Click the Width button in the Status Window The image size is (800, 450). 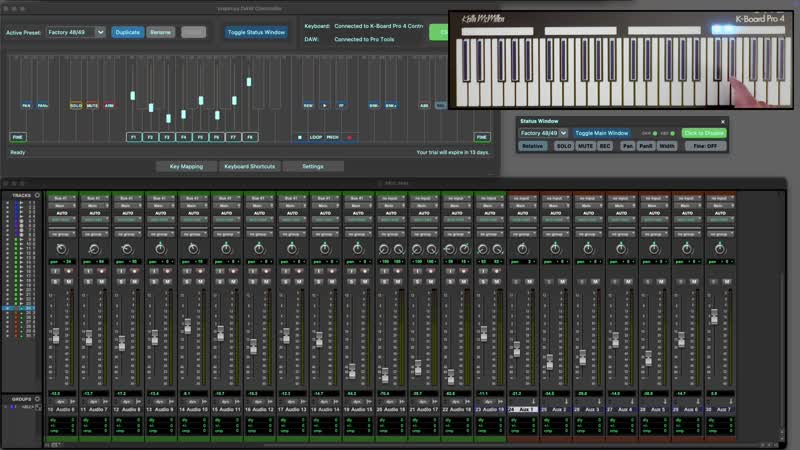(x=667, y=146)
